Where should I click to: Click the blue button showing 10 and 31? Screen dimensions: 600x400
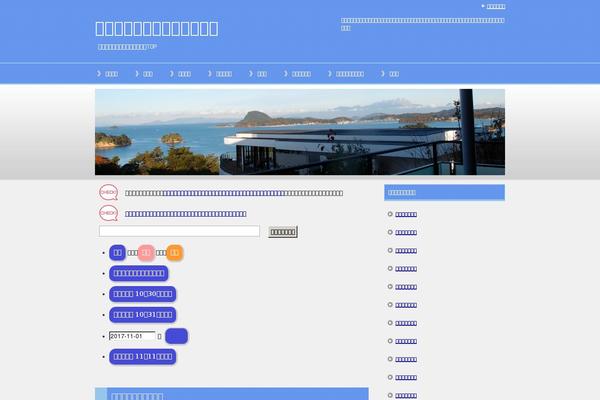143,315
